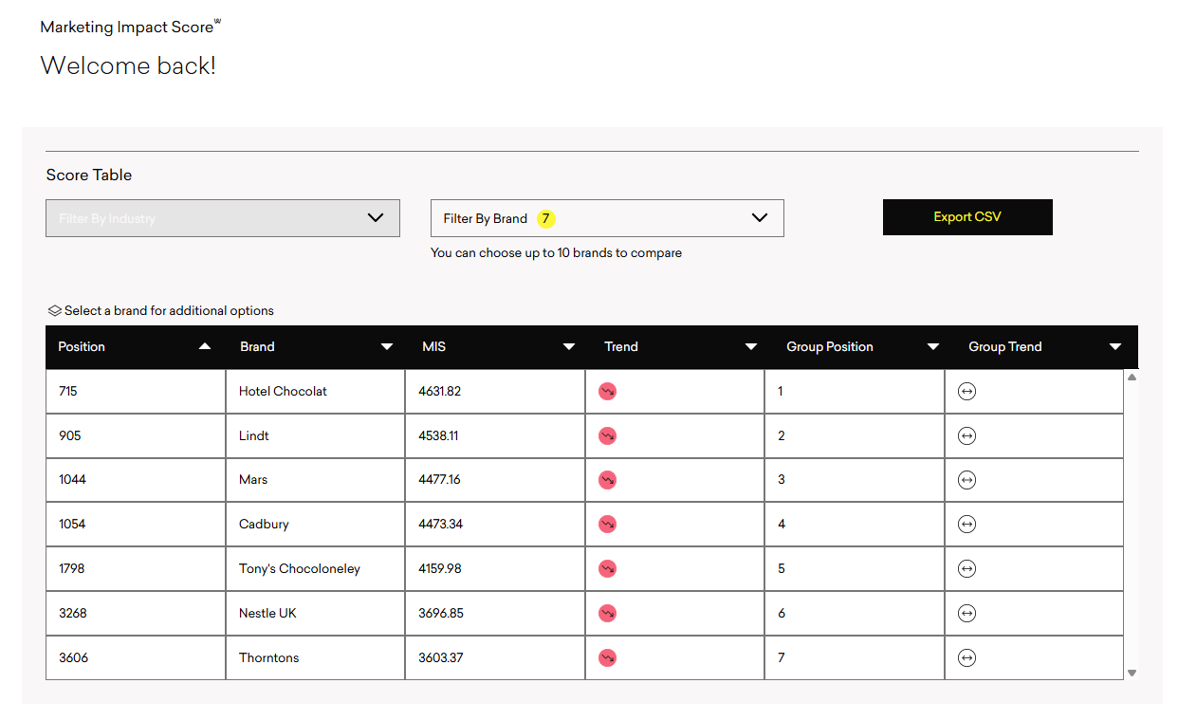Click Cadbury's red trend icon
The image size is (1178, 720).
click(x=607, y=524)
